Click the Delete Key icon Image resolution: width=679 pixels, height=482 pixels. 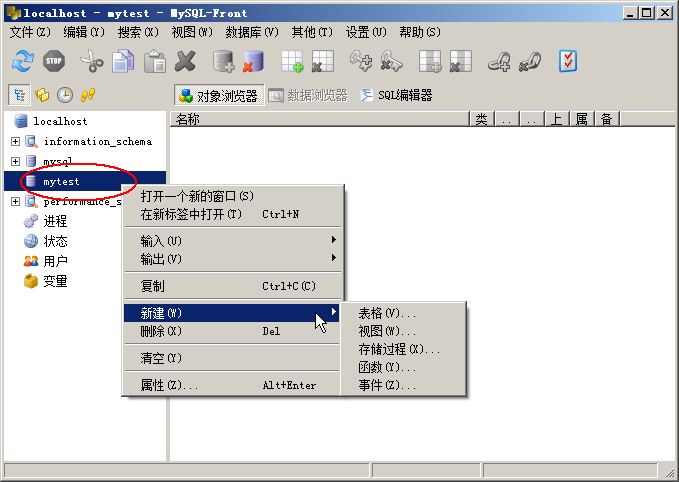pyautogui.click(x=391, y=61)
